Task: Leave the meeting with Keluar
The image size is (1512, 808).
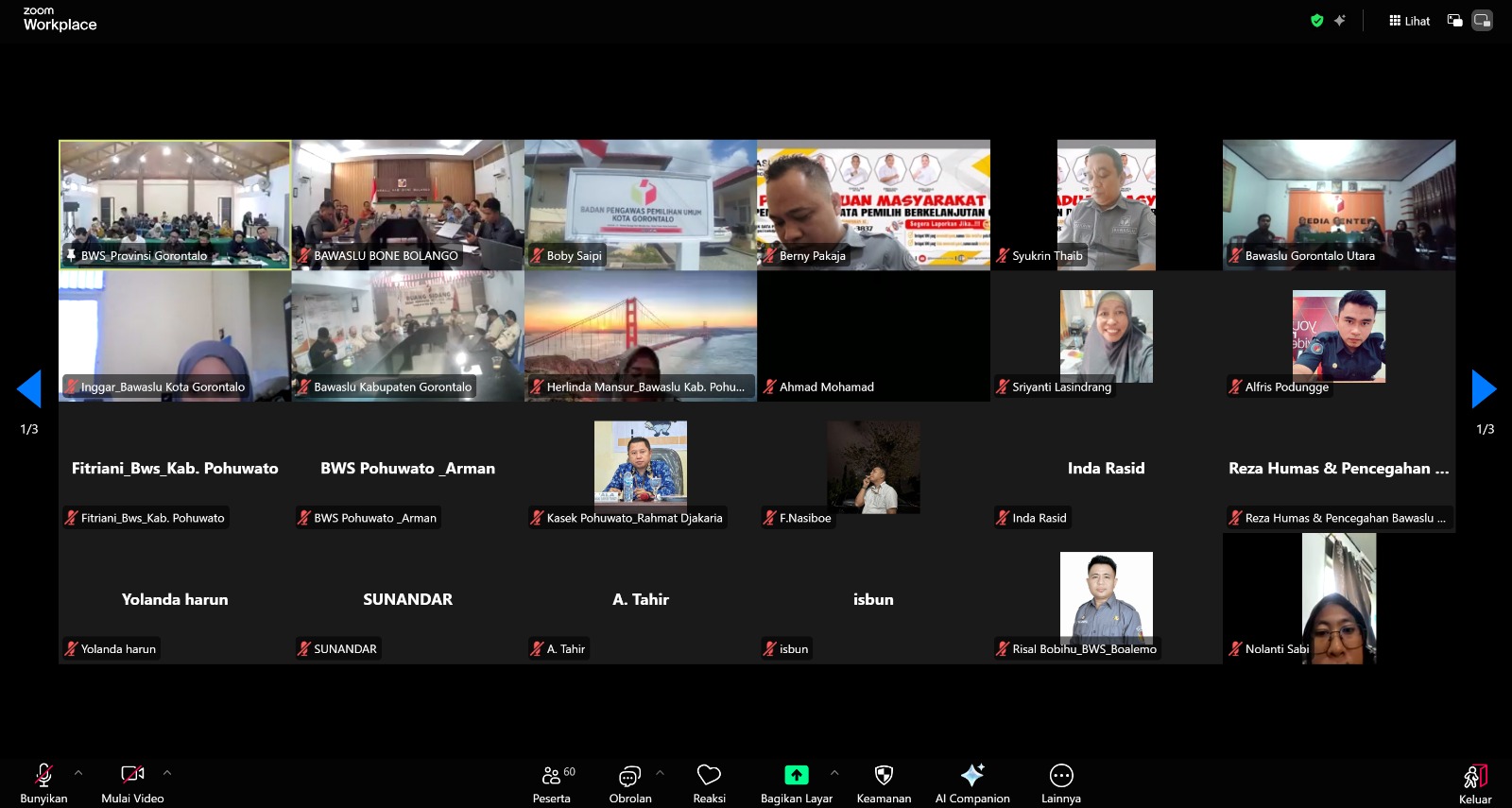Action: [x=1474, y=783]
